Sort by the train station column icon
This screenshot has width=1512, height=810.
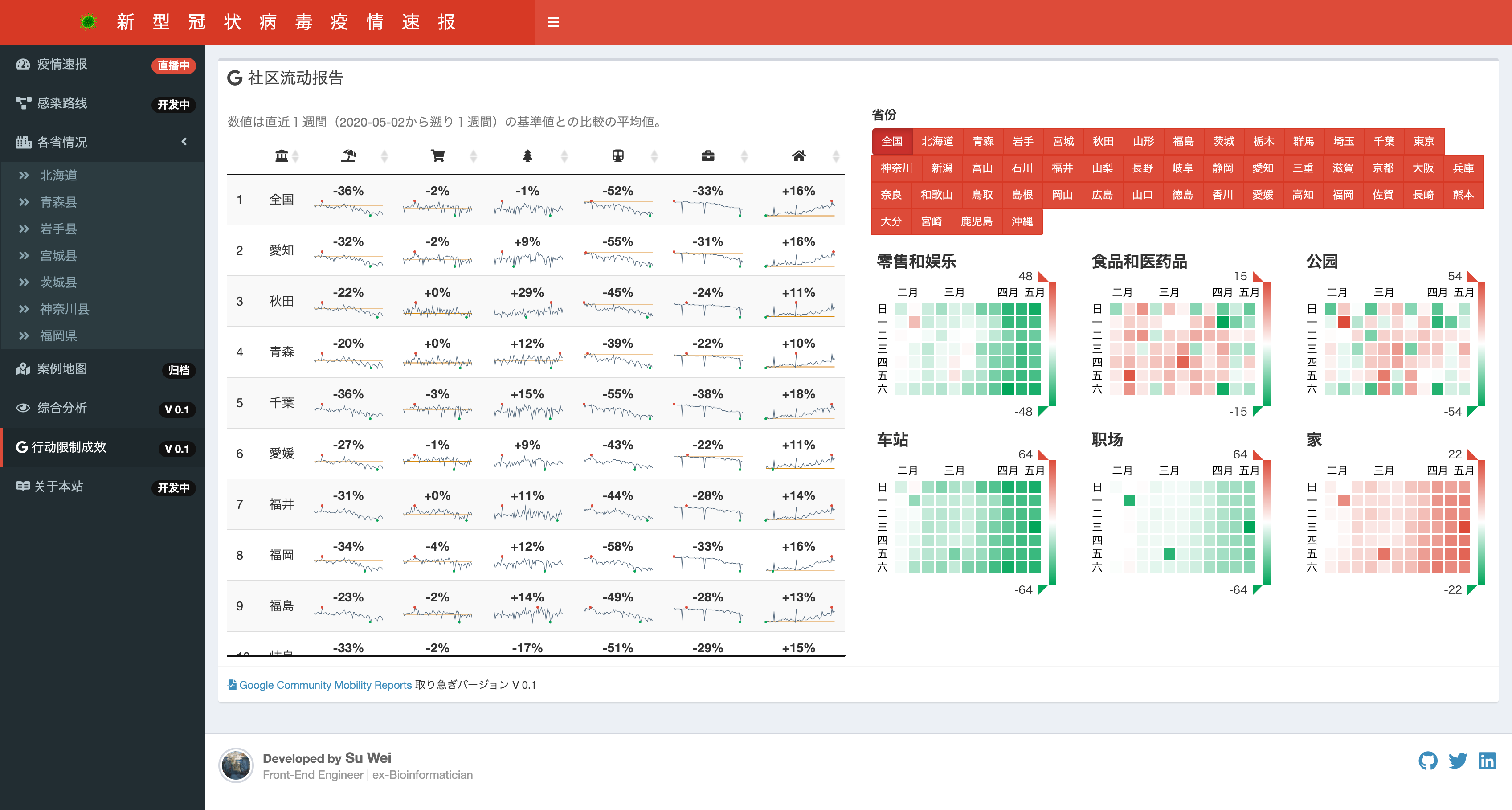coord(617,155)
